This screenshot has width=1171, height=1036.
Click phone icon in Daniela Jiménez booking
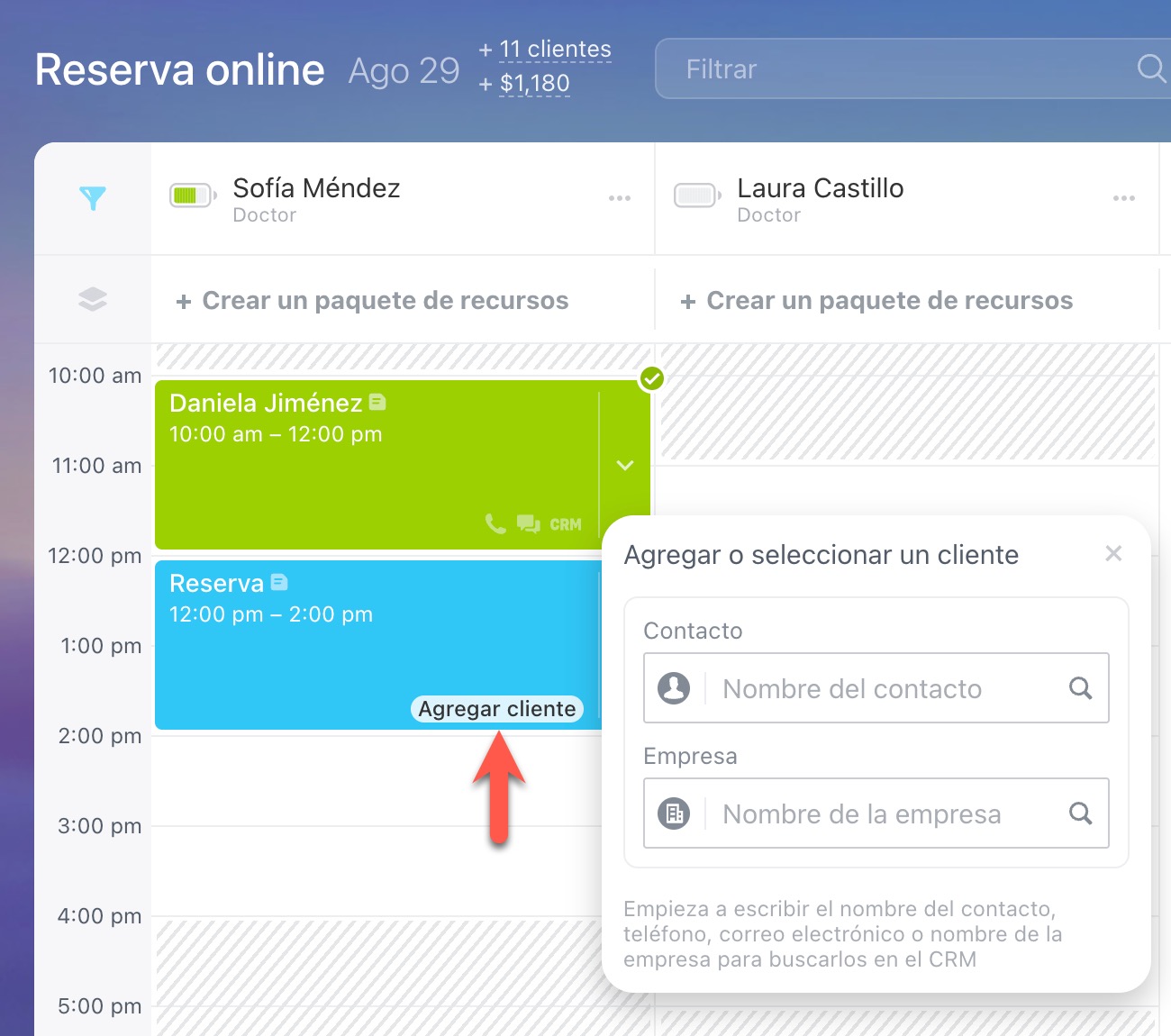coord(495,524)
